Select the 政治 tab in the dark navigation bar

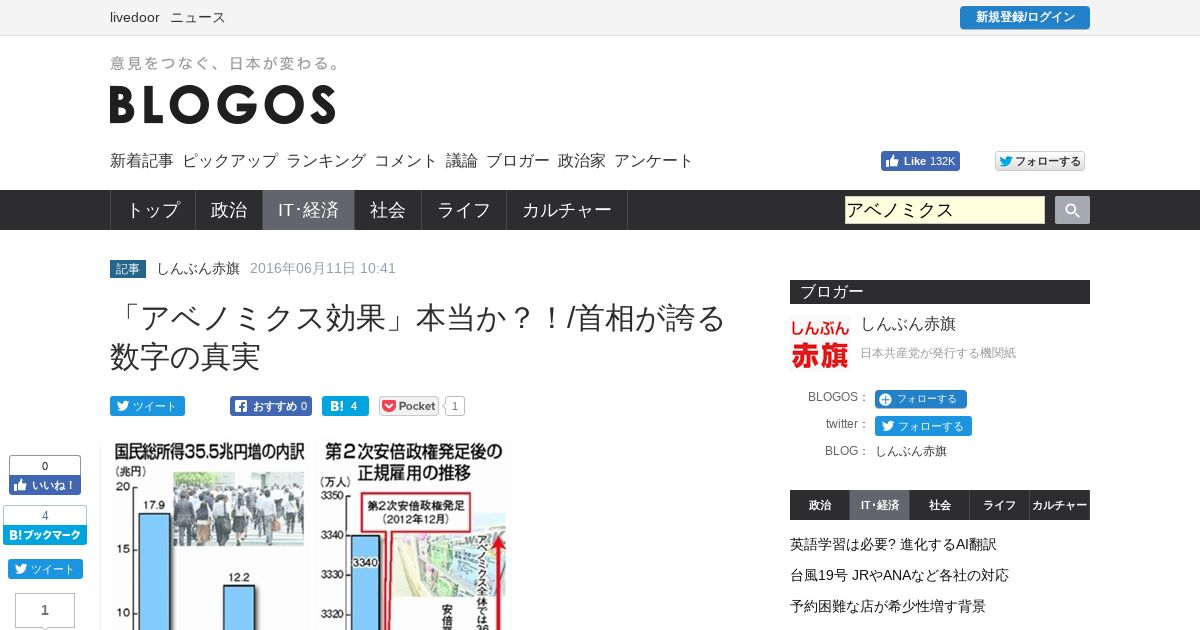click(x=229, y=210)
